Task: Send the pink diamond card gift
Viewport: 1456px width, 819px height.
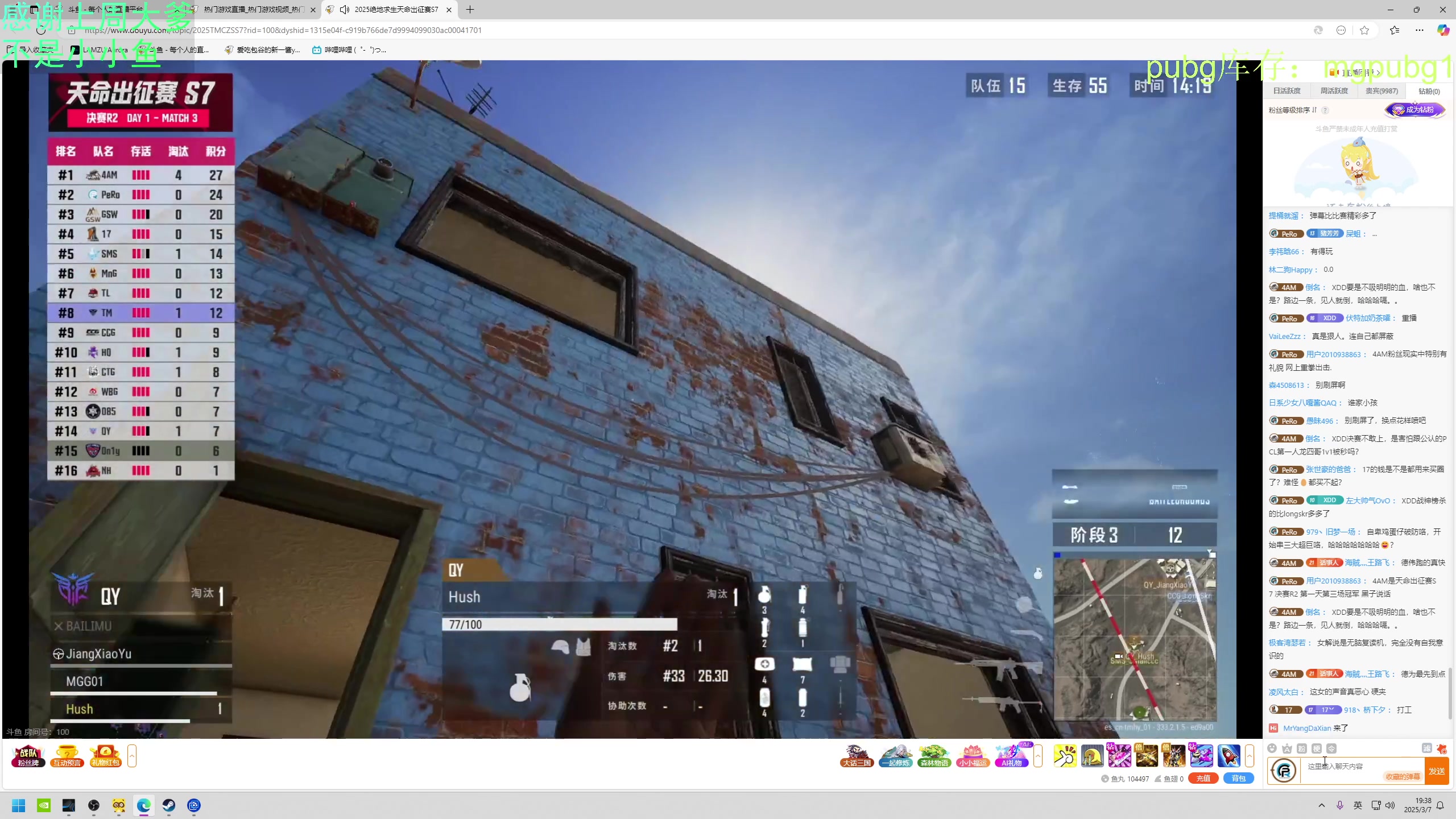Action: 1119,756
